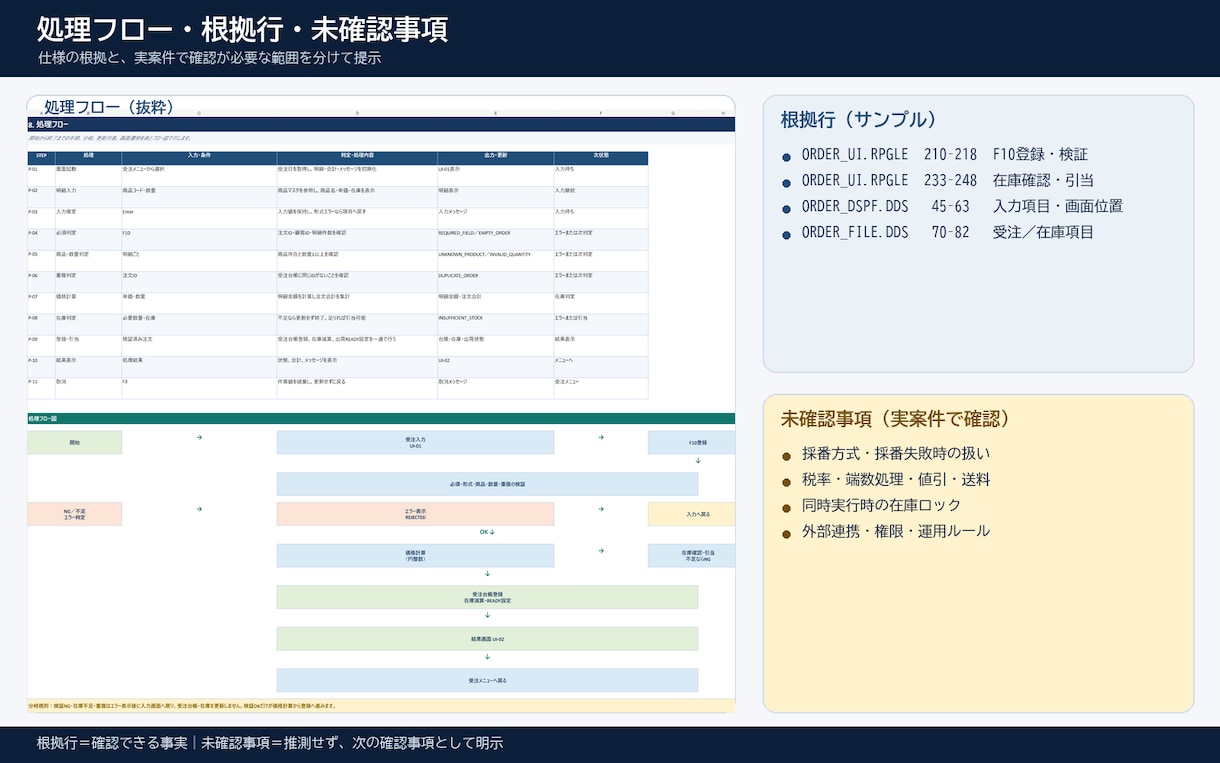
Task: Click the heading 処理フロー（抜粋）
Action: [x=110, y=107]
